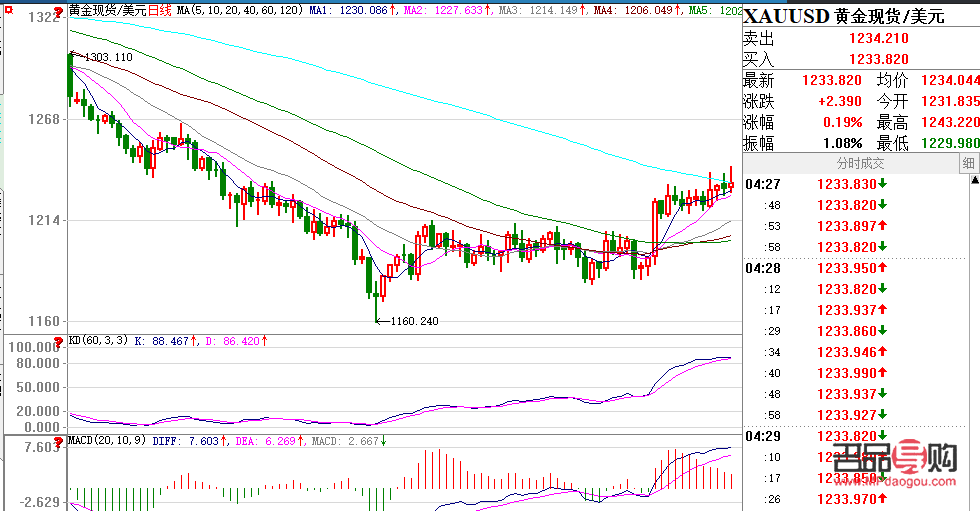Click the 1160.240 low price marker
This screenshot has height=511, width=980.
click(413, 321)
